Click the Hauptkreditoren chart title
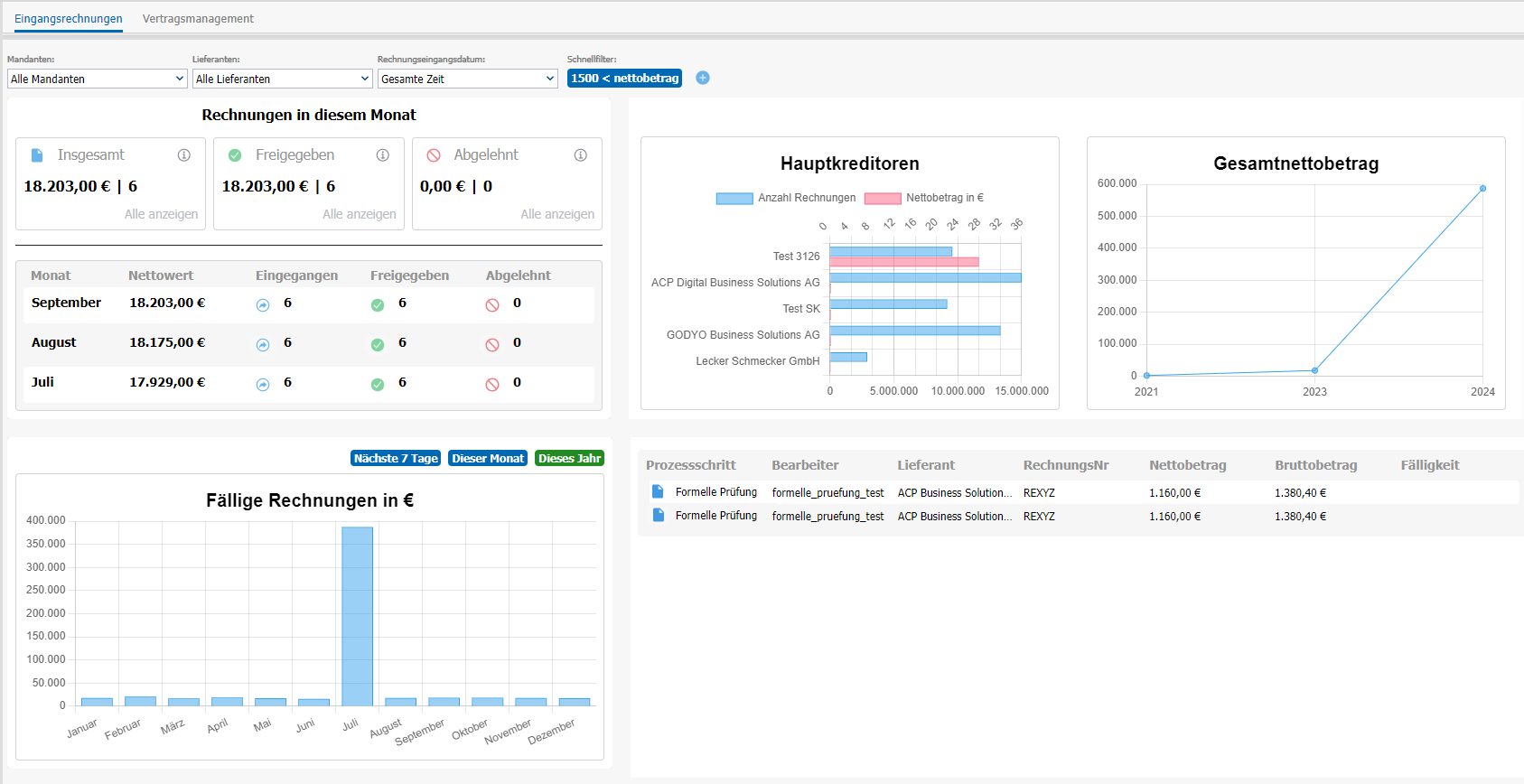The image size is (1524, 784). click(850, 163)
